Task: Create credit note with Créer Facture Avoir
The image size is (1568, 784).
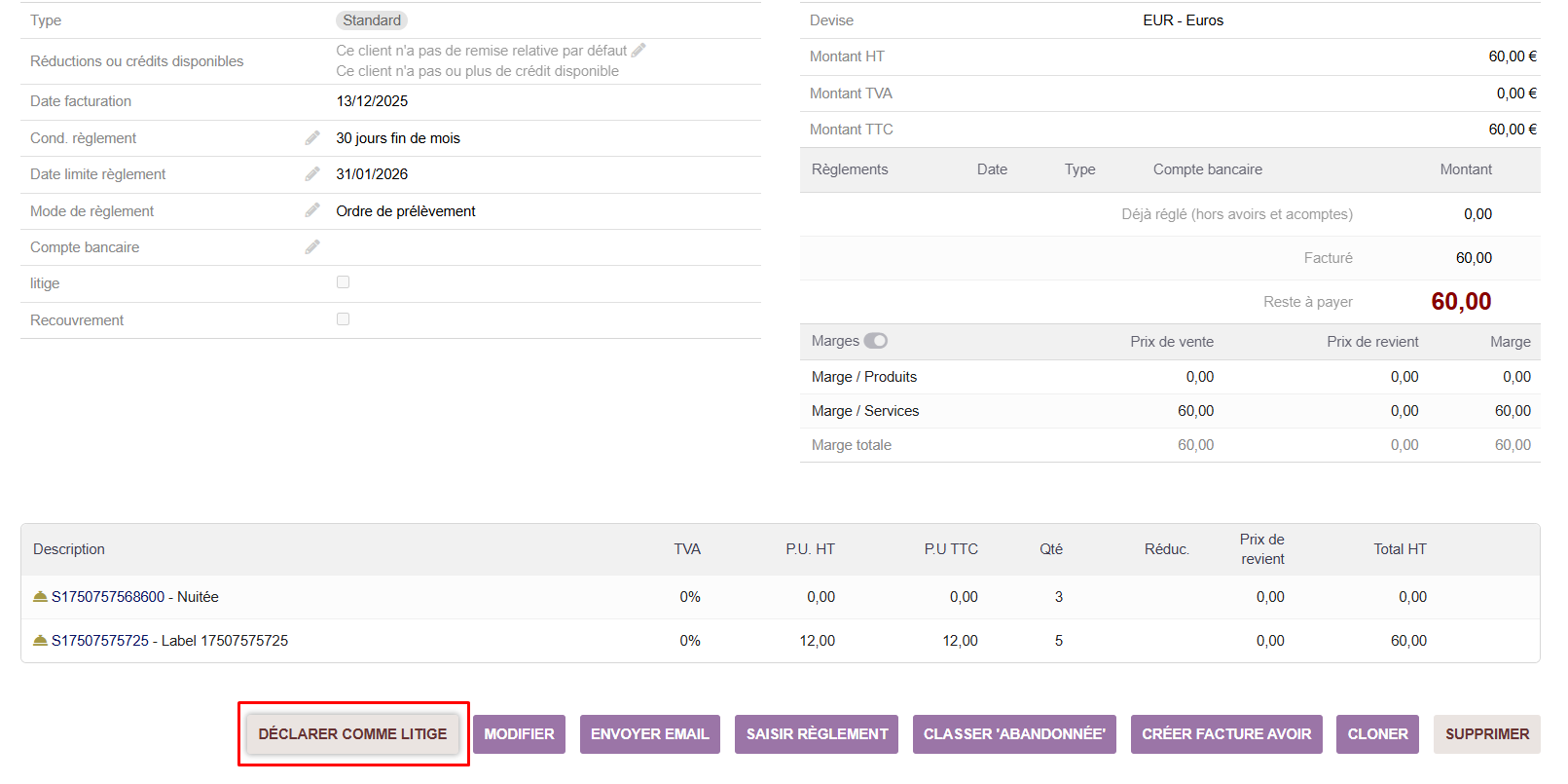Action: (1226, 734)
